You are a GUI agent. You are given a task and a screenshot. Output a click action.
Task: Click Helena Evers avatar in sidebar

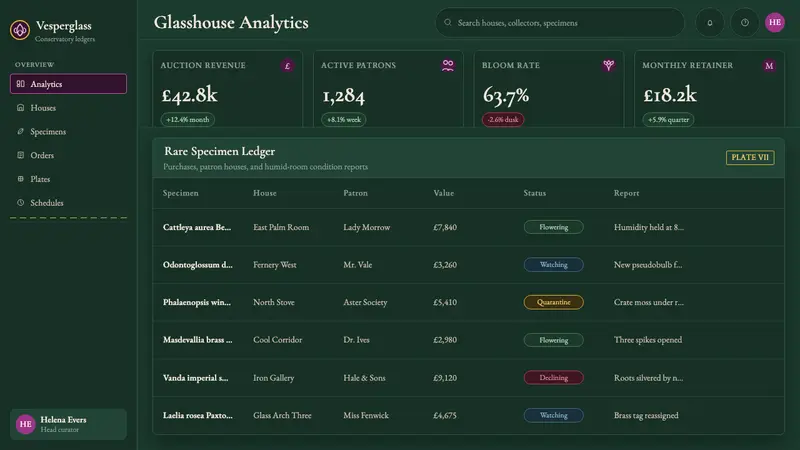pos(25,424)
